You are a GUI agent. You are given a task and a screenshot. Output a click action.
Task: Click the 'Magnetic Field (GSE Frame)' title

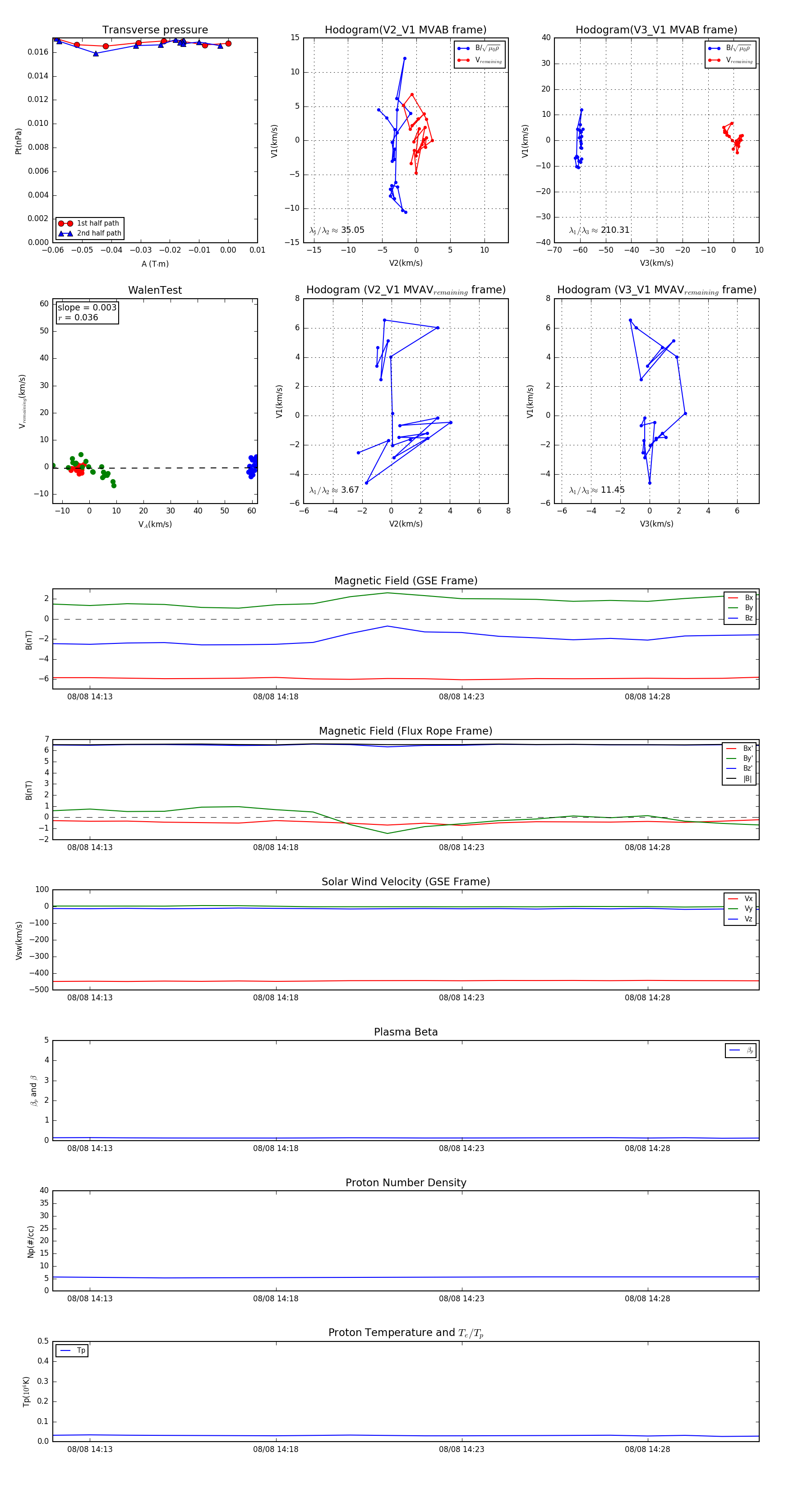tap(406, 581)
